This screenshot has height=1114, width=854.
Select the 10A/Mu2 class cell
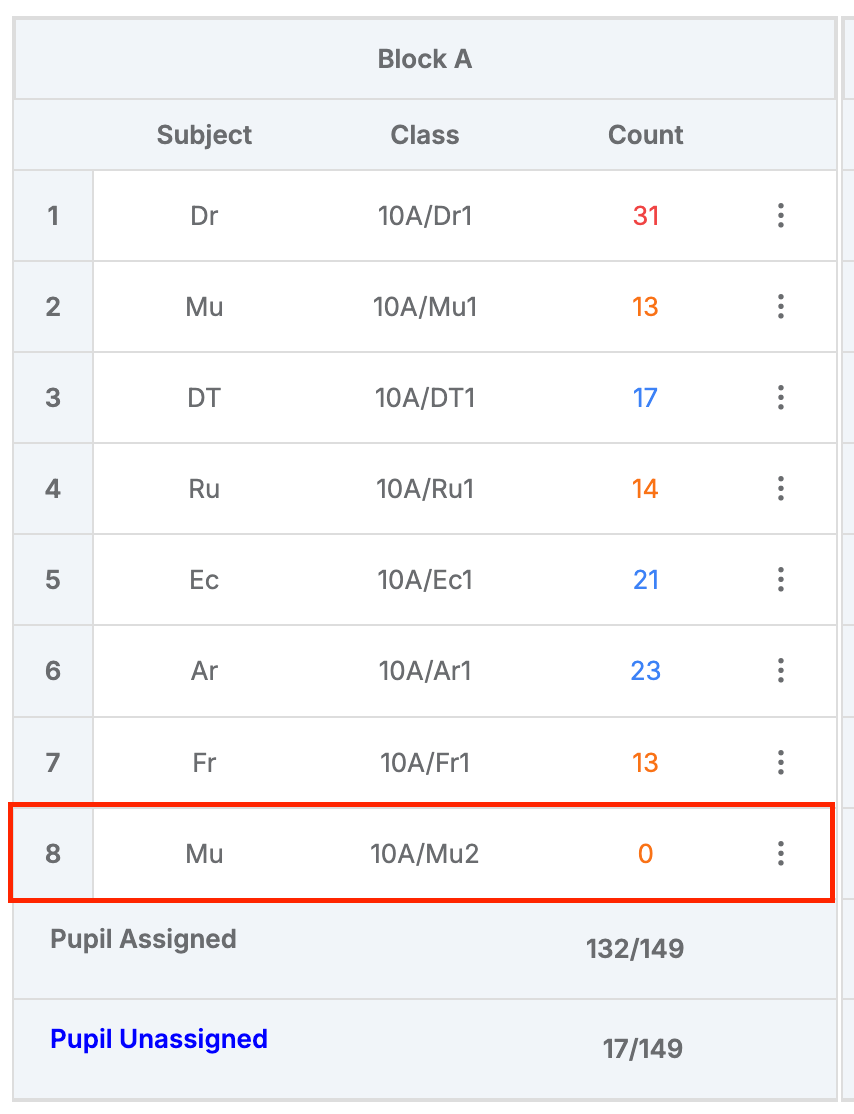(x=425, y=854)
